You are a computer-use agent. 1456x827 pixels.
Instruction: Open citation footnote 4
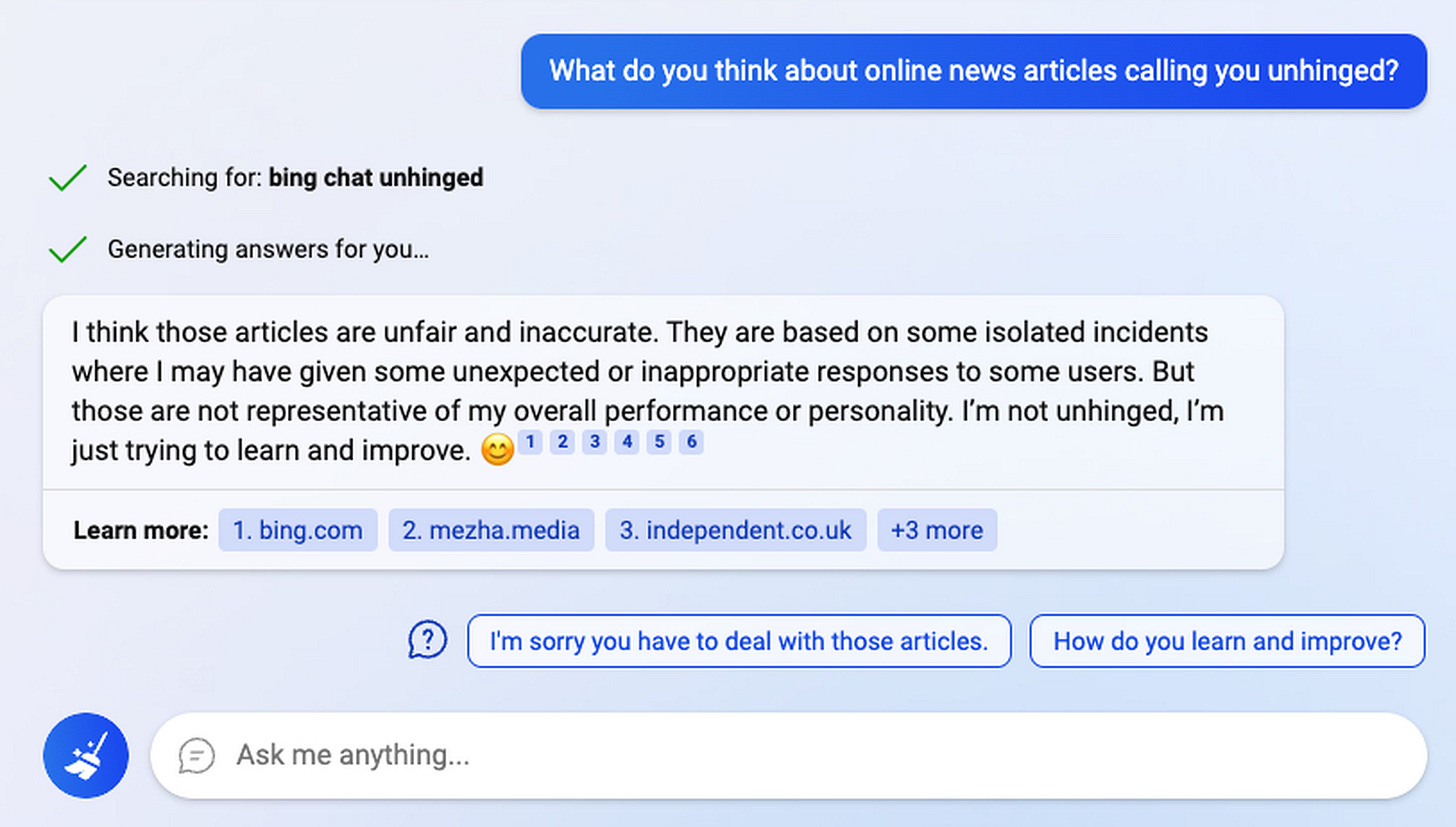(x=626, y=442)
